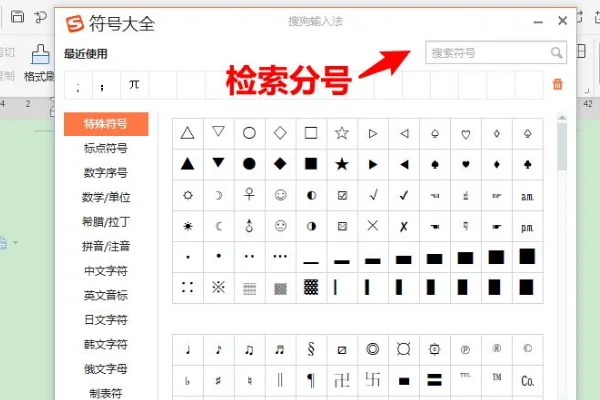Insert the single eighth note symbol

(218, 349)
